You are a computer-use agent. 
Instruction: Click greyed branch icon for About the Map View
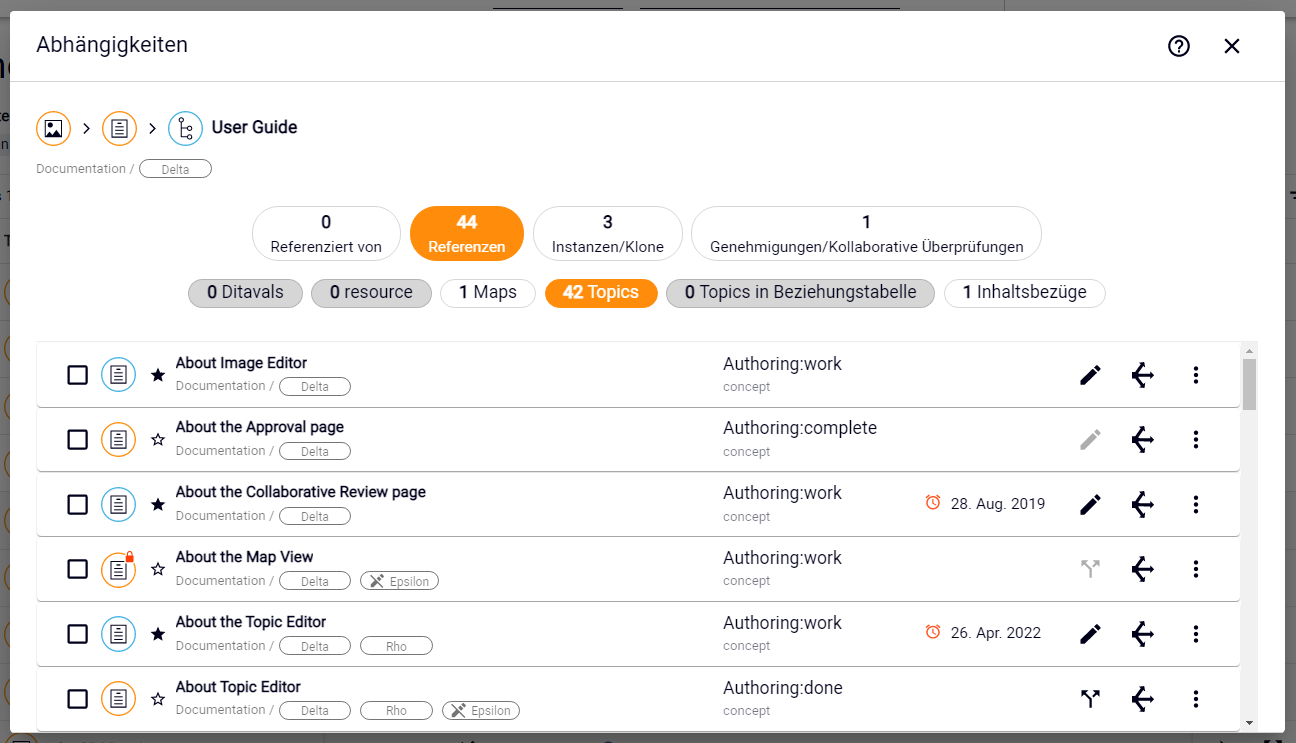[1090, 569]
